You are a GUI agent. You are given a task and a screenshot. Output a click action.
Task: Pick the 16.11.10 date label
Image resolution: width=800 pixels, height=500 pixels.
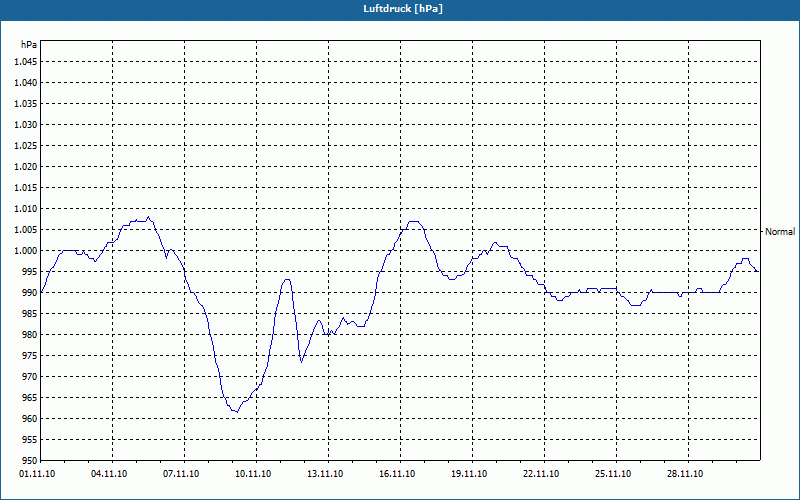coord(397,474)
